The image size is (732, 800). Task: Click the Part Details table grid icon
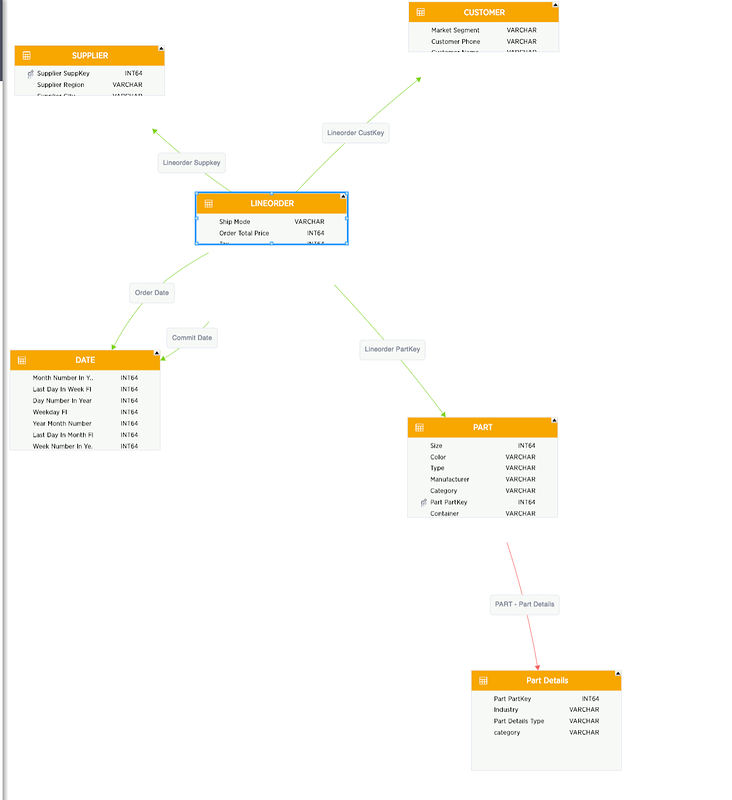(x=484, y=681)
